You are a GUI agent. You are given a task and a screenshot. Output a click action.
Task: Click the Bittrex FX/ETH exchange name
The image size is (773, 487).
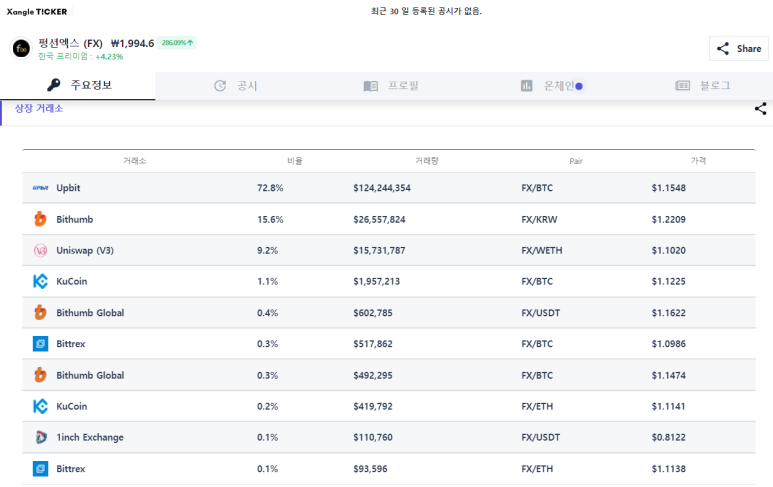[70, 469]
